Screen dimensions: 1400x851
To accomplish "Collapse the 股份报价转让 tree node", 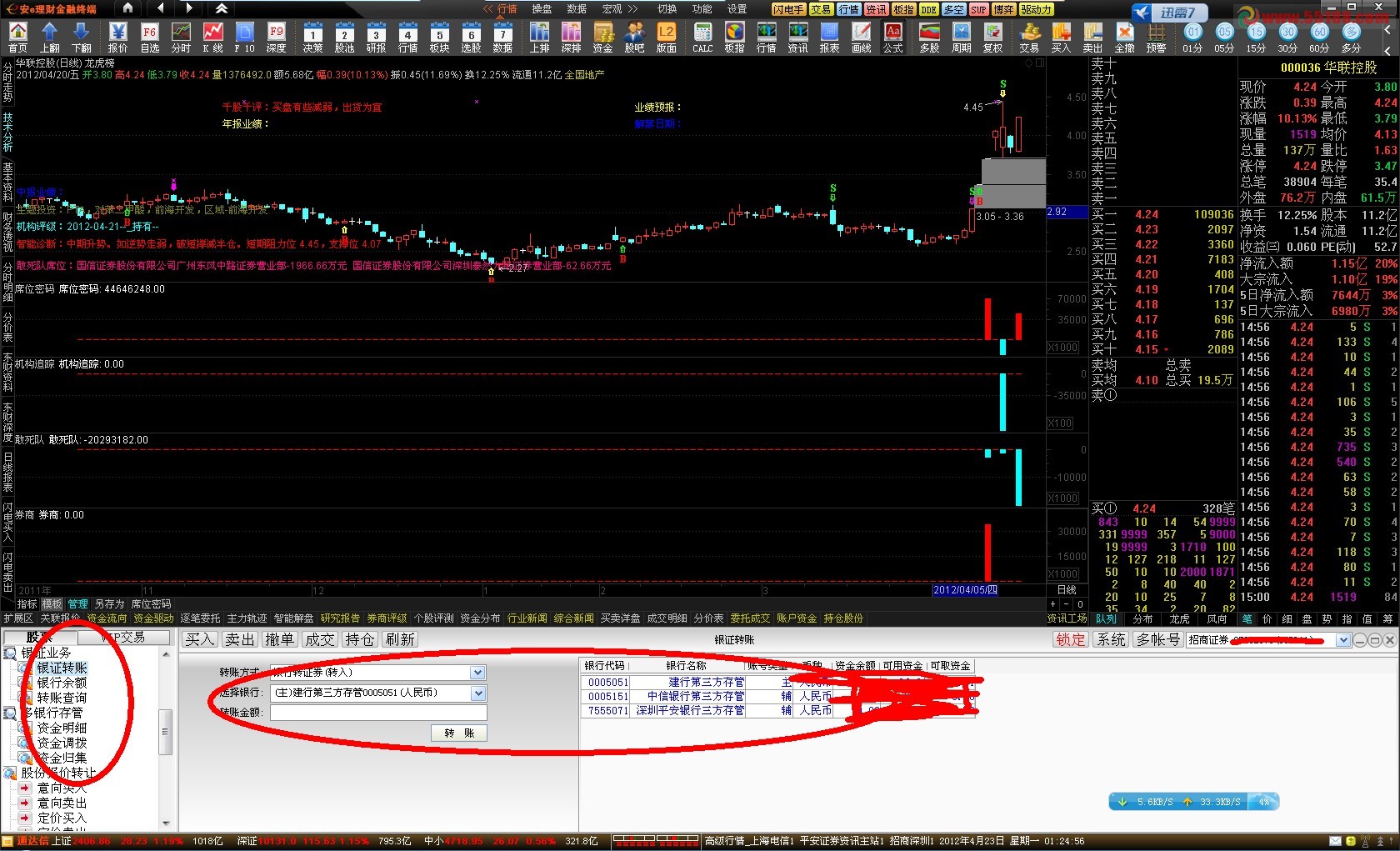I will click(x=10, y=773).
